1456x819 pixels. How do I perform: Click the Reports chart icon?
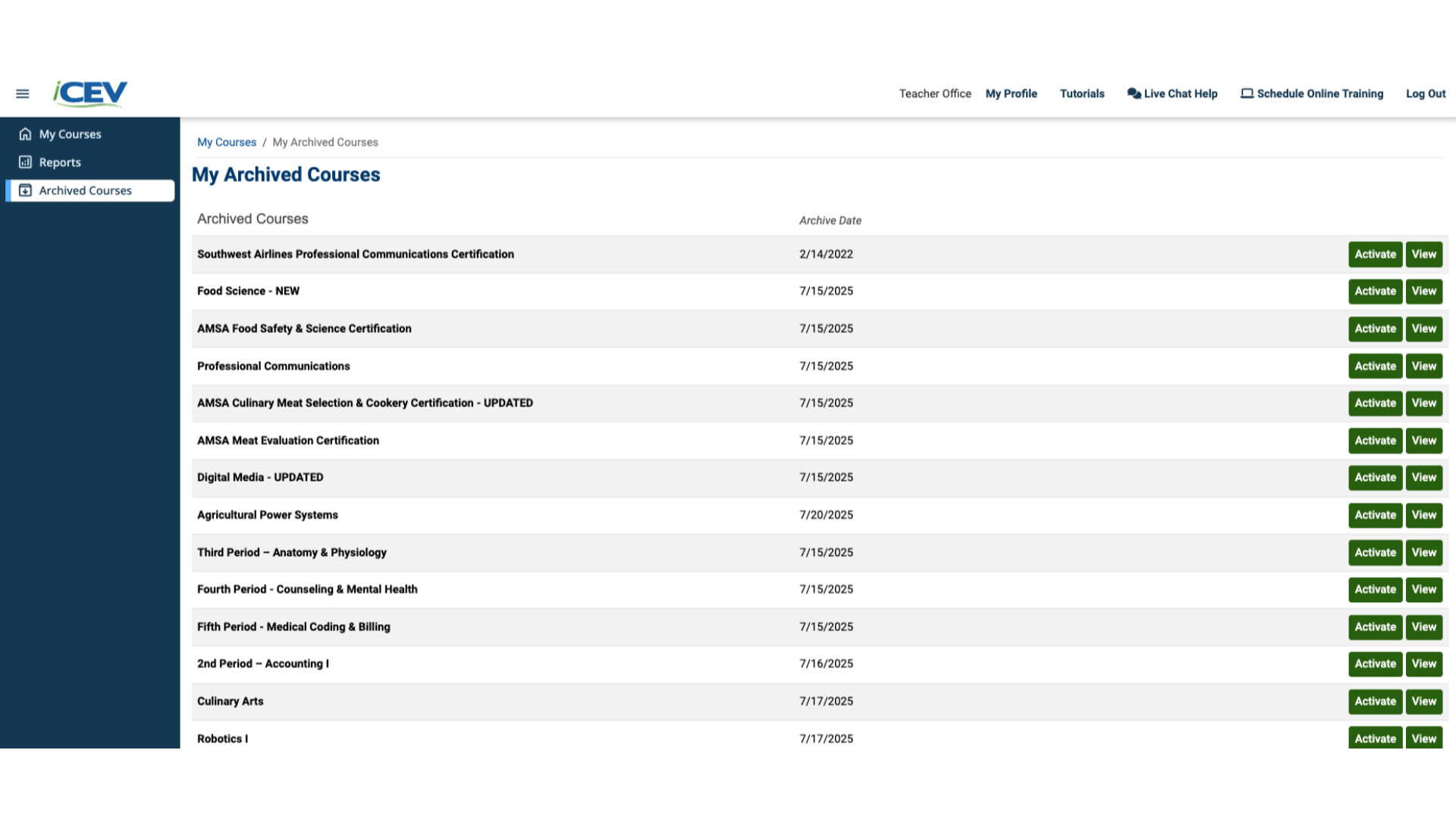(25, 162)
